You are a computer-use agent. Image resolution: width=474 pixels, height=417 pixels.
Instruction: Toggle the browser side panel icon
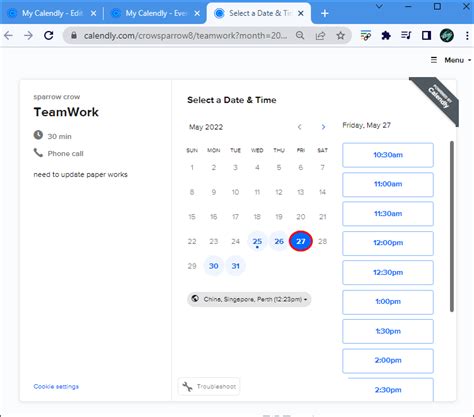pos(426,35)
